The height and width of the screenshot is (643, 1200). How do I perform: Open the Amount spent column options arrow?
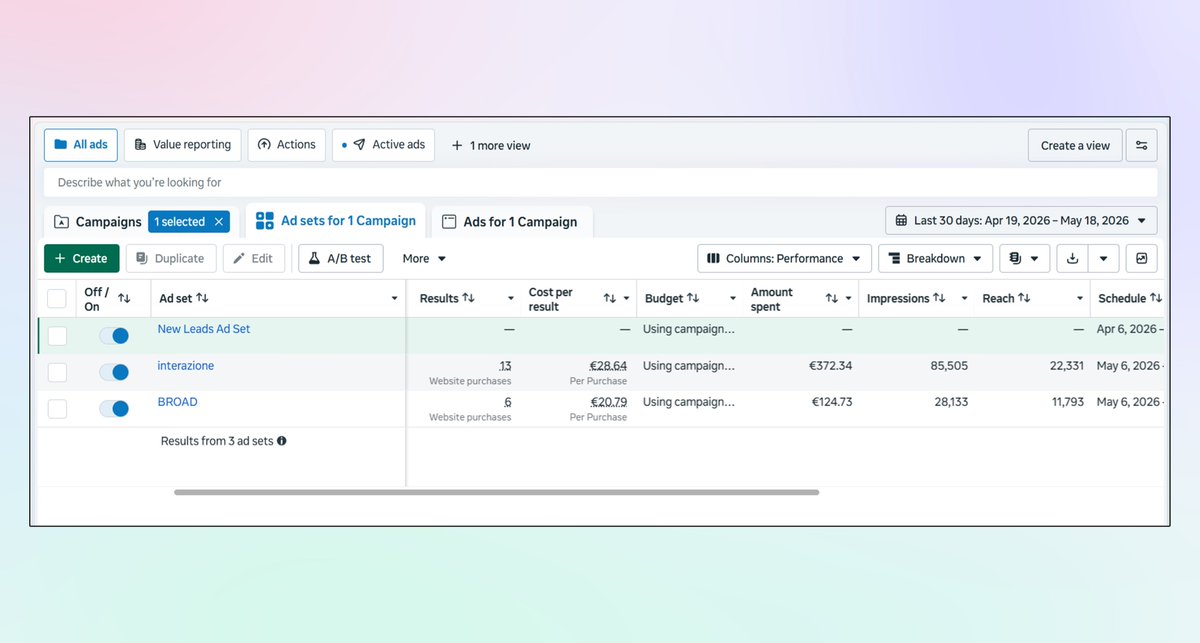click(849, 299)
